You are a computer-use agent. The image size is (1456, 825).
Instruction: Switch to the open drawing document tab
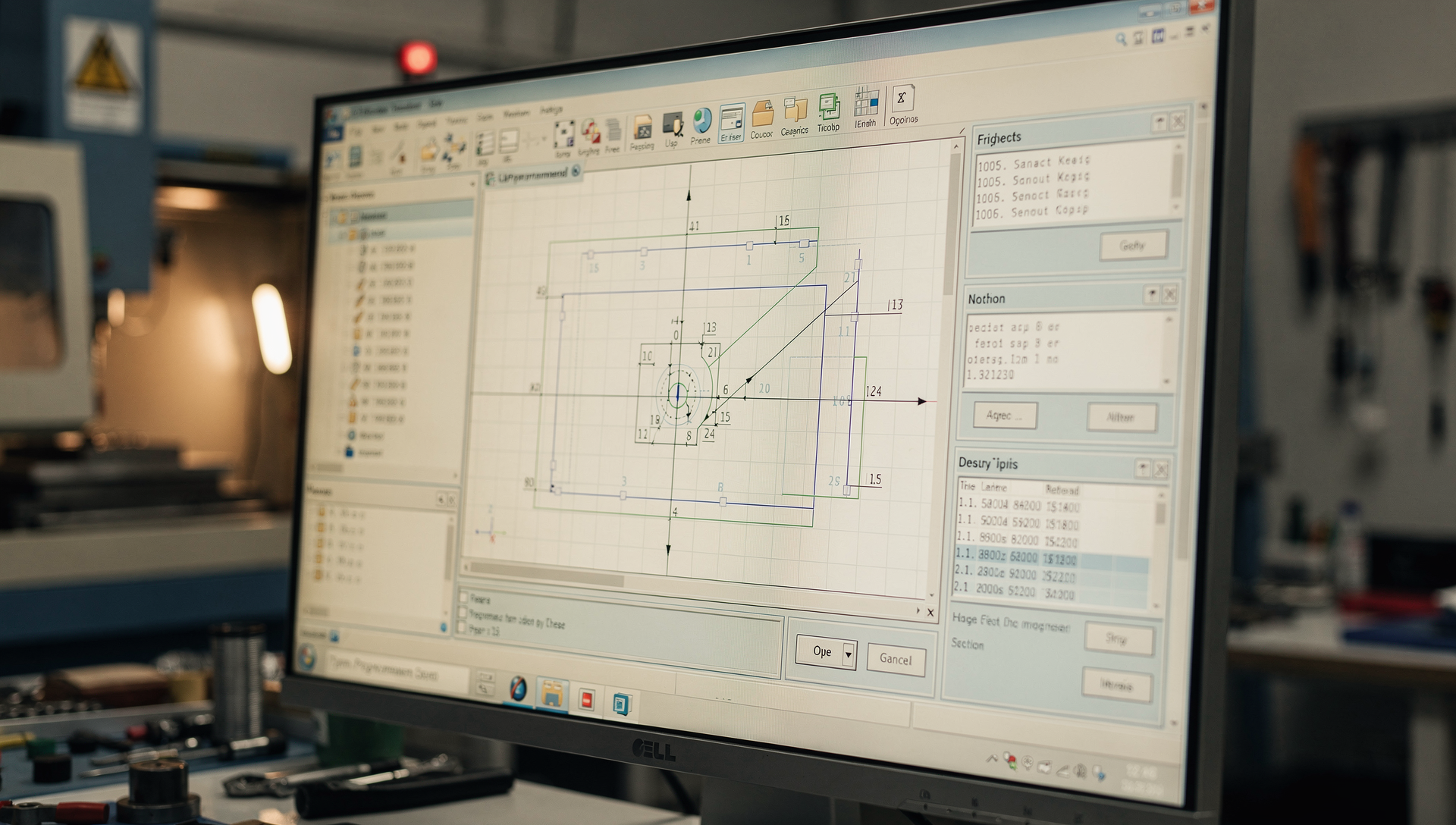(533, 175)
